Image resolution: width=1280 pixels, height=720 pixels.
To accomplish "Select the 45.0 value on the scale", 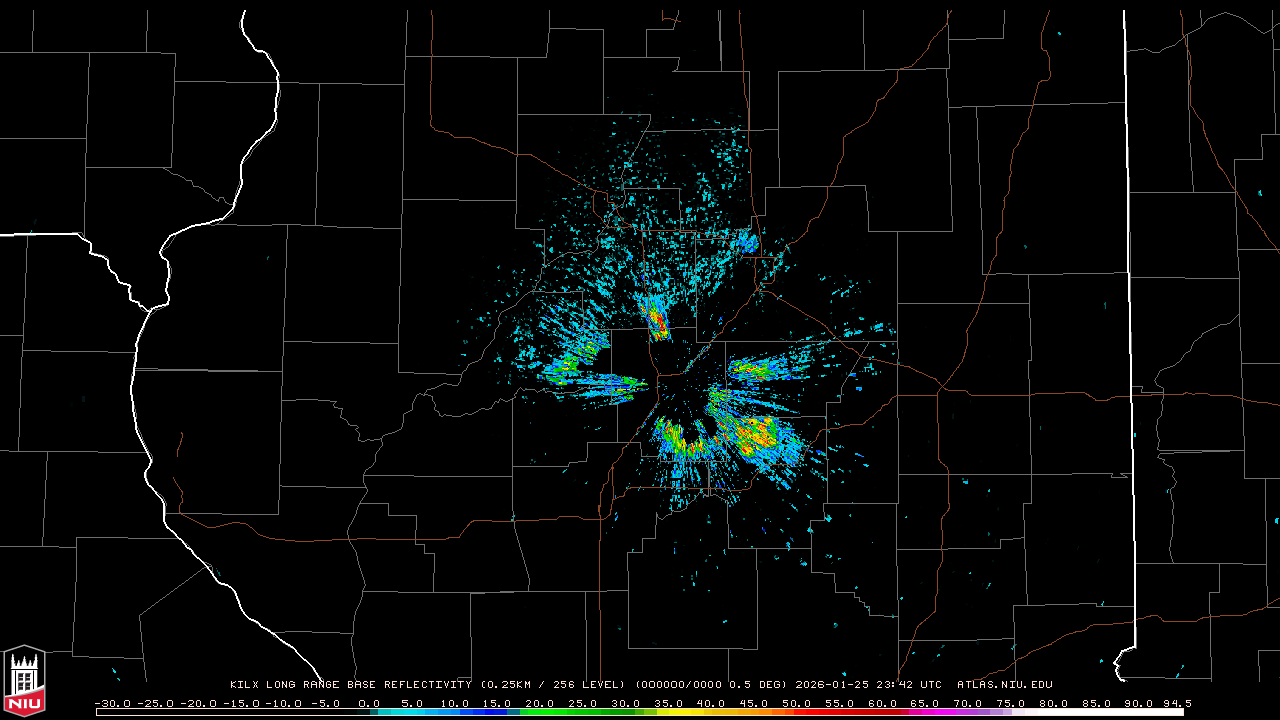I will pos(755,703).
